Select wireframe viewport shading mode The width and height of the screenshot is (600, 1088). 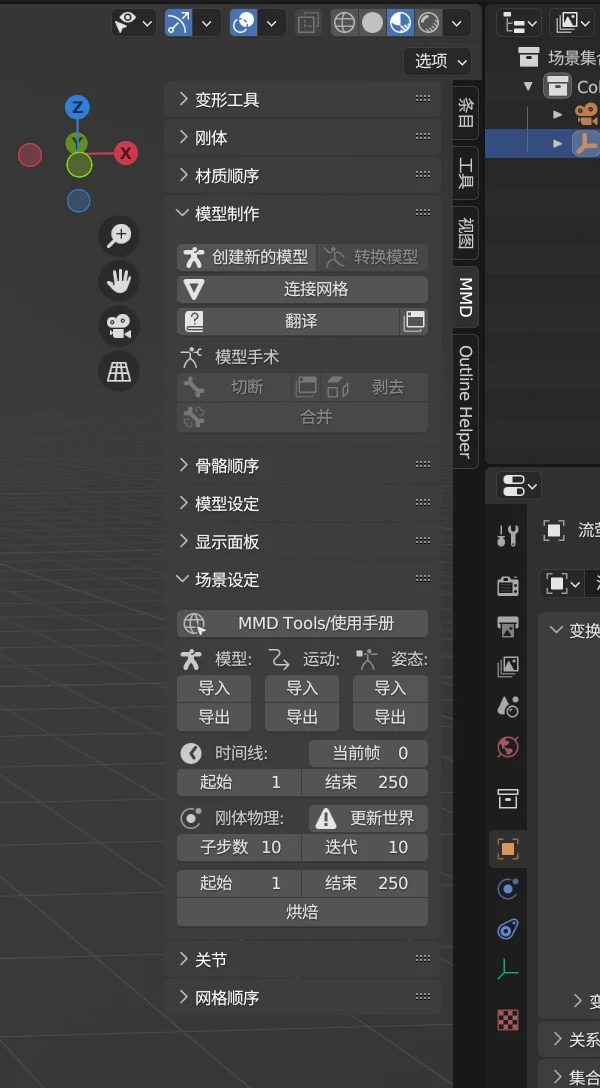click(x=344, y=22)
